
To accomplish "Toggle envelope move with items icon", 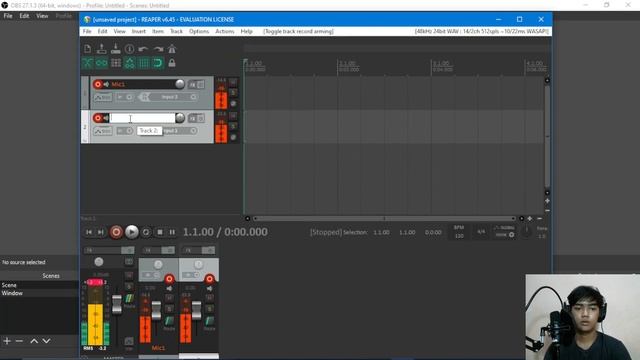I will pos(129,63).
